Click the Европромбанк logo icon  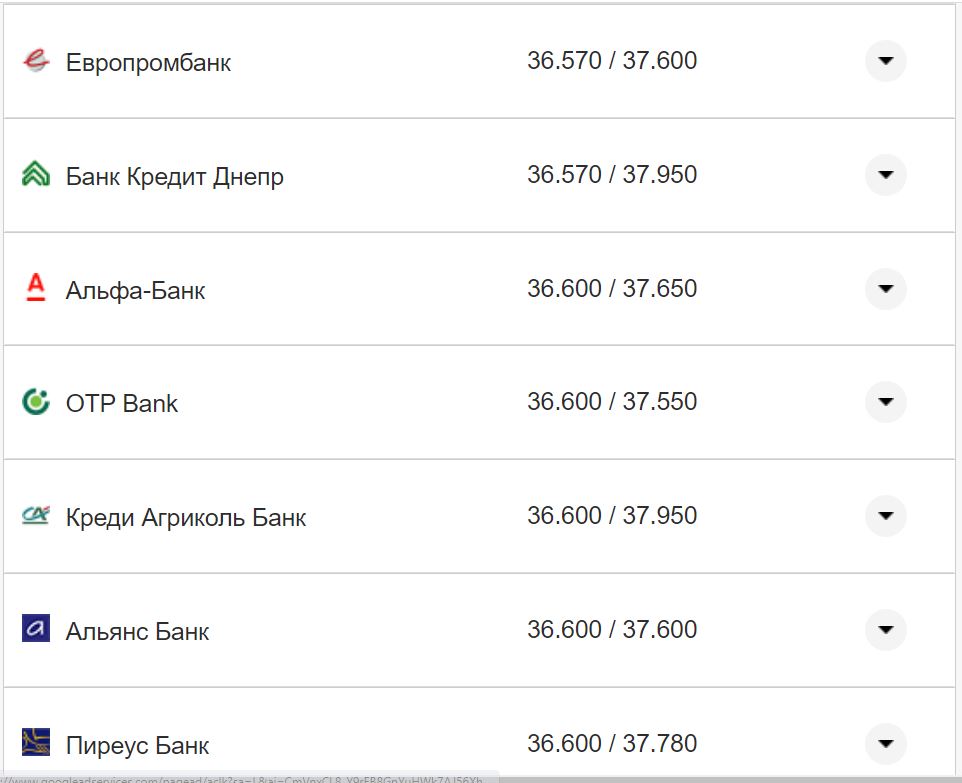36,61
